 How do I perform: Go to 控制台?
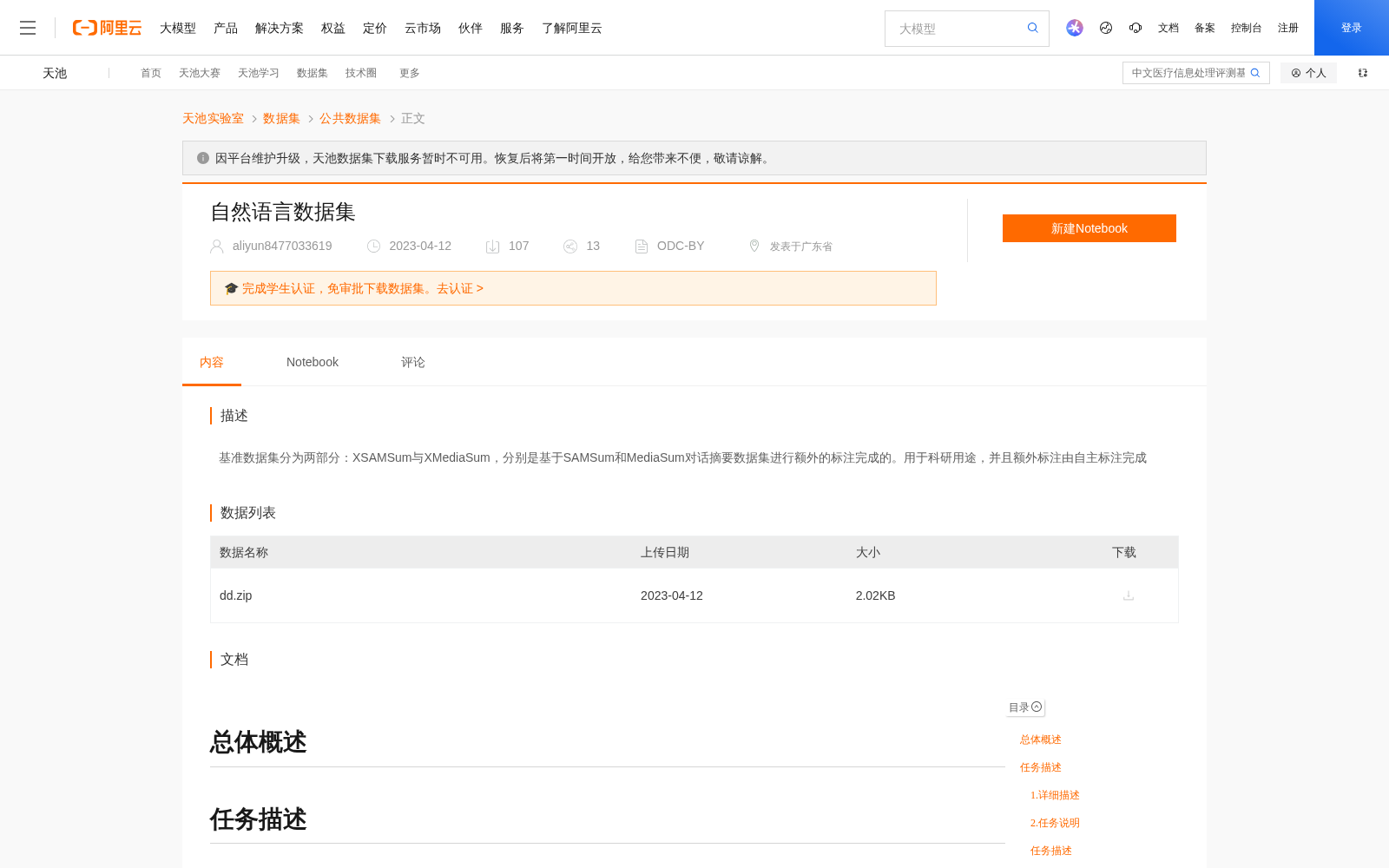tap(1247, 28)
